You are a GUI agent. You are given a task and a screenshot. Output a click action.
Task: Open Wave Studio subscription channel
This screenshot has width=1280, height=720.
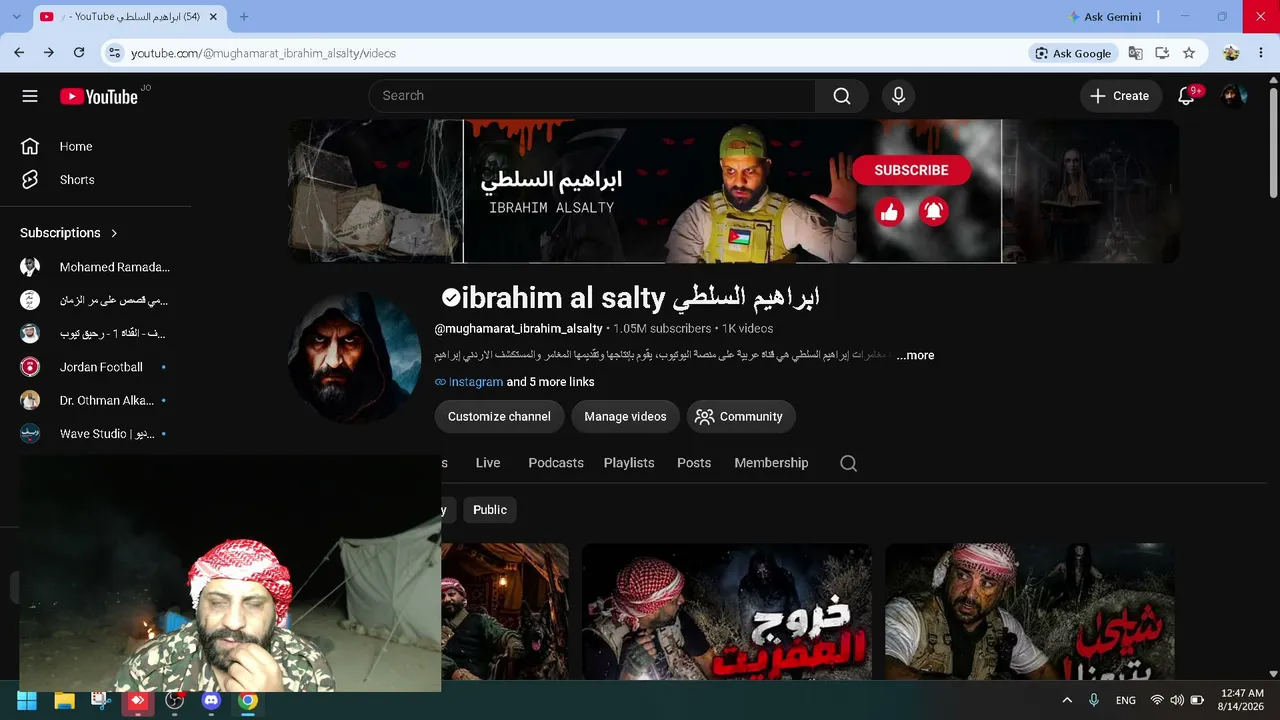pyautogui.click(x=95, y=434)
